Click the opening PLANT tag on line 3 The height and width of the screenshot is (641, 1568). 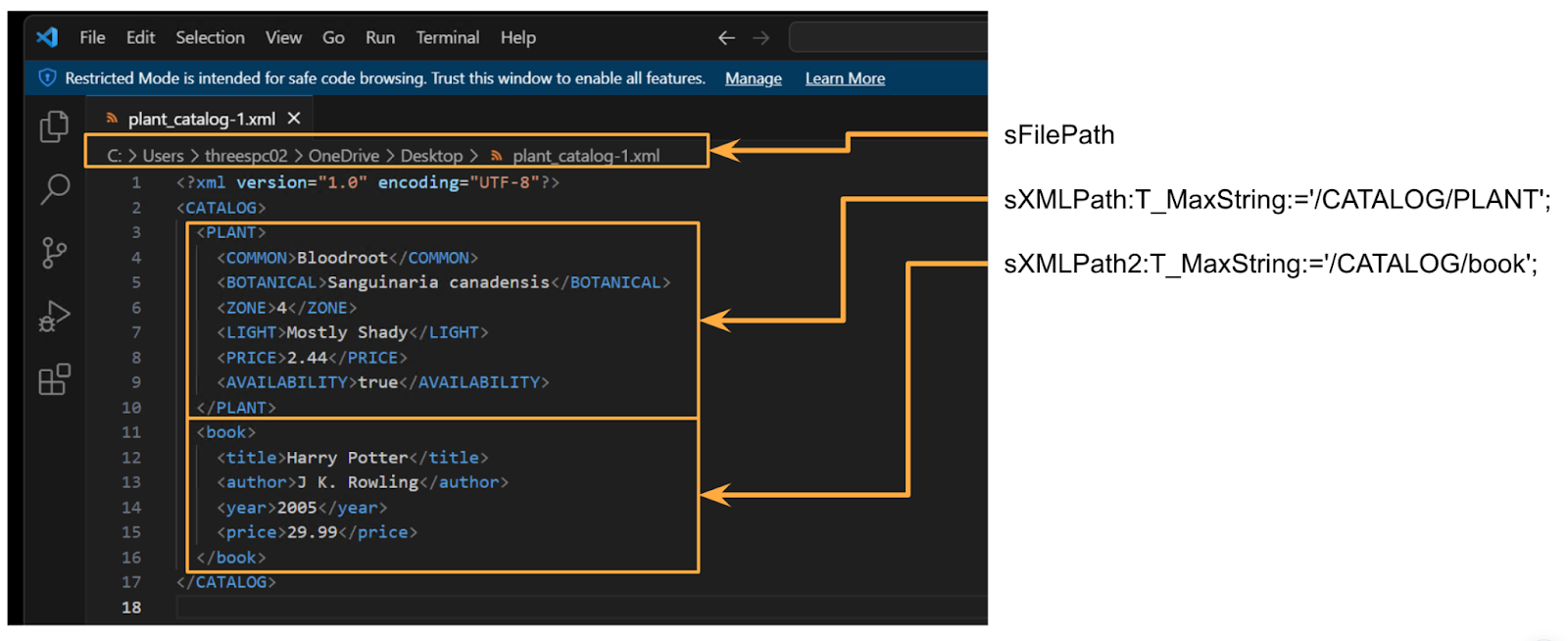[x=231, y=232]
